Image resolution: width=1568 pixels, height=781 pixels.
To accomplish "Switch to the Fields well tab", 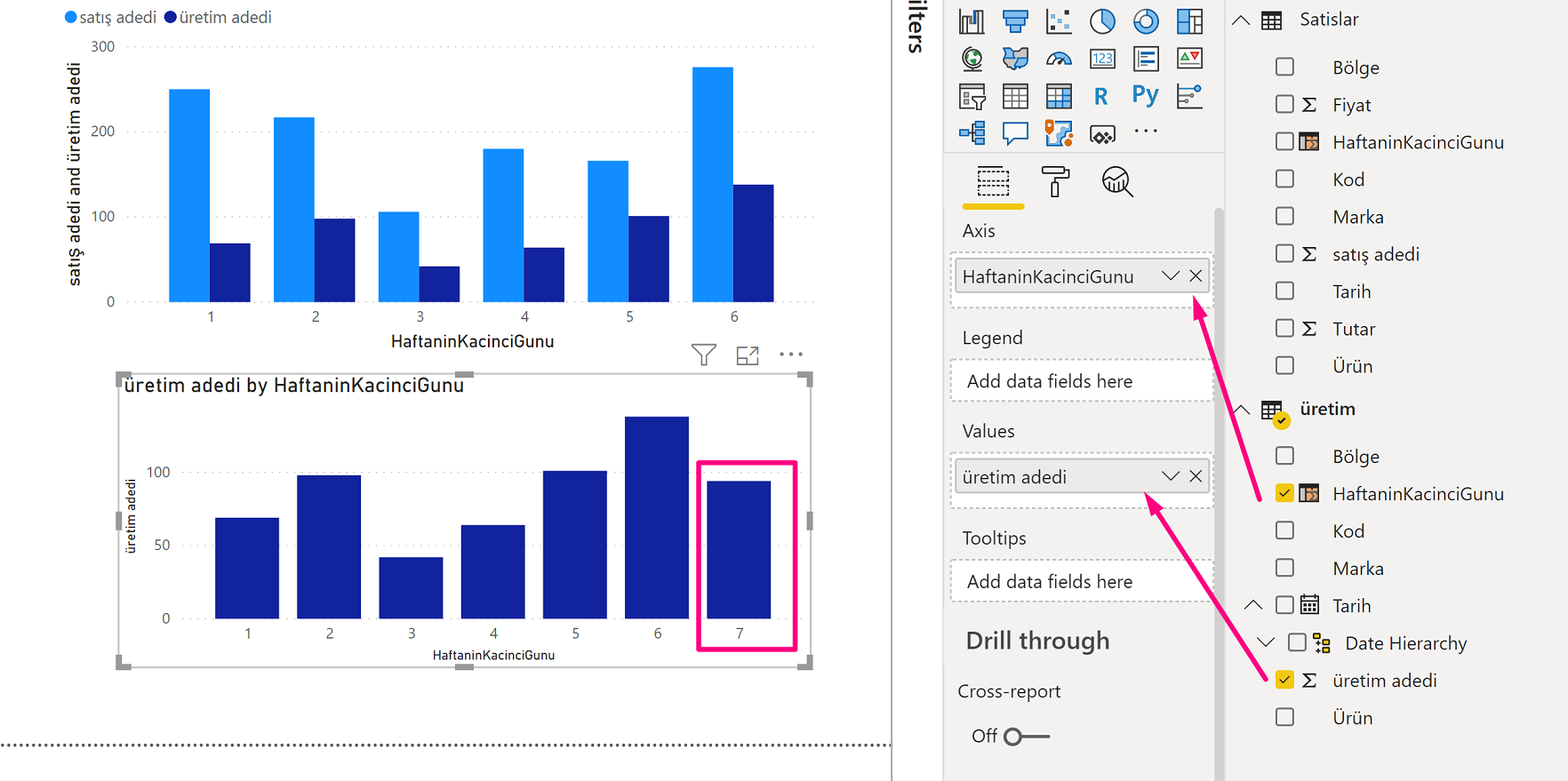I will pos(993,182).
